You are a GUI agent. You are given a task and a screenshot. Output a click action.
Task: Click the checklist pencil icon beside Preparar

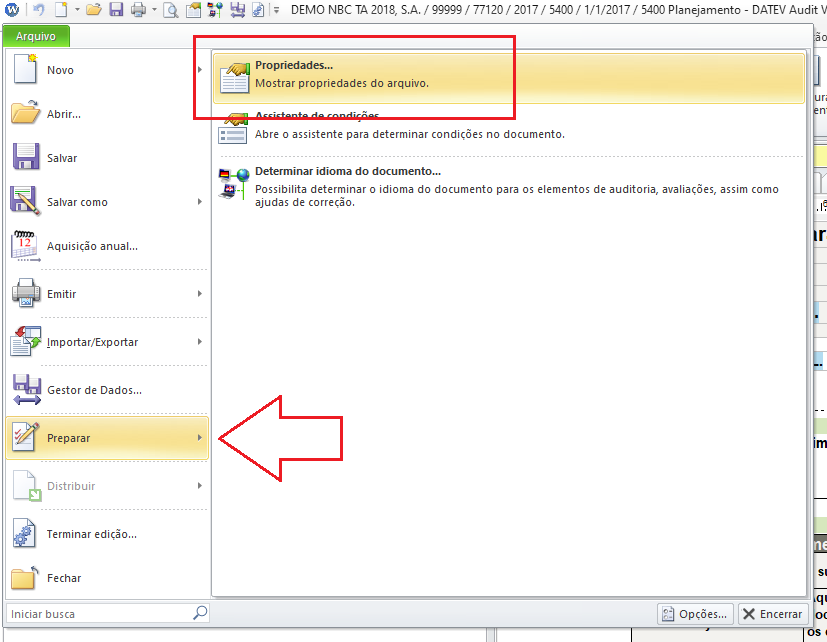point(26,437)
